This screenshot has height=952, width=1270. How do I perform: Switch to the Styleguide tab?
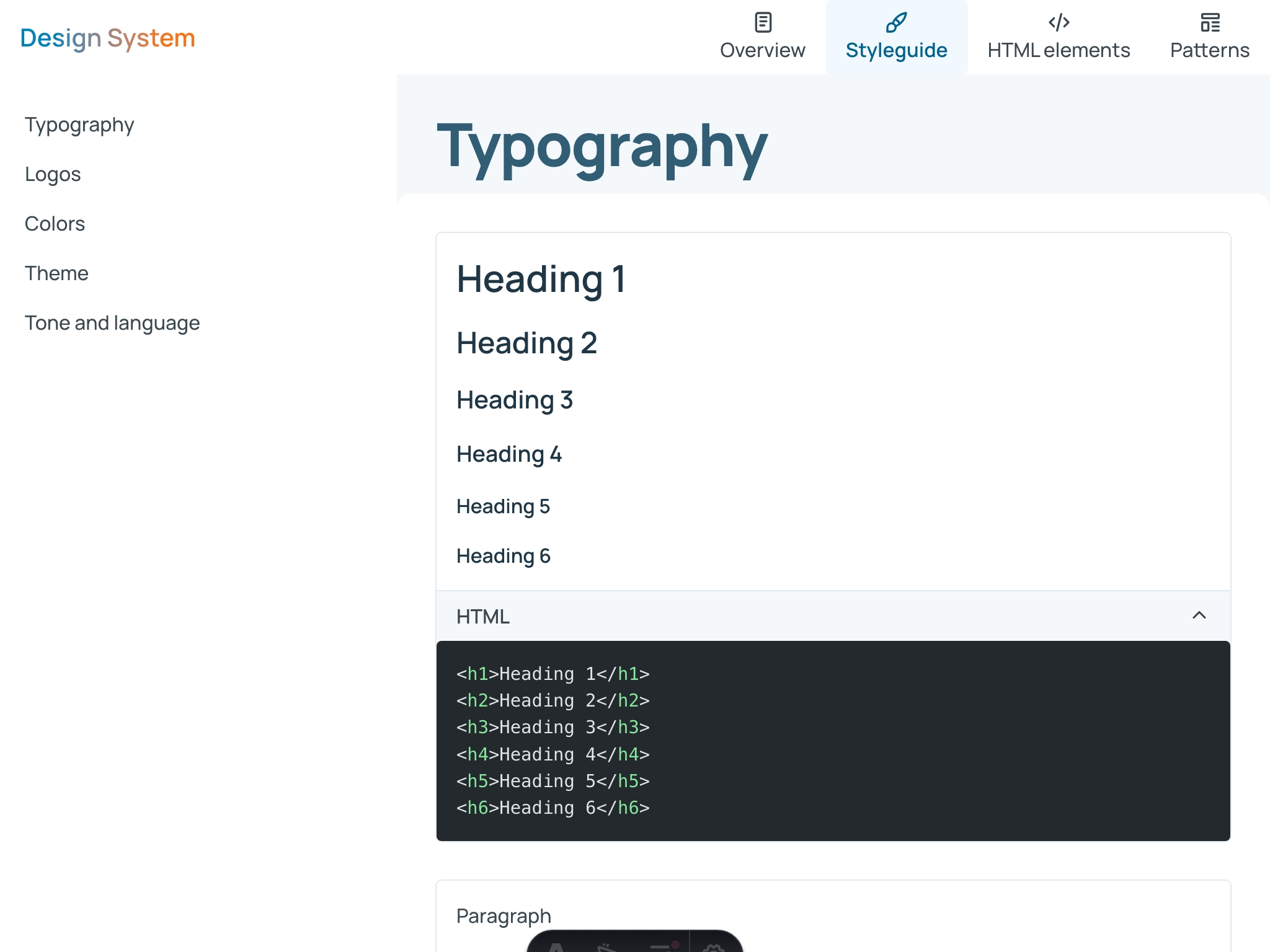click(x=897, y=37)
